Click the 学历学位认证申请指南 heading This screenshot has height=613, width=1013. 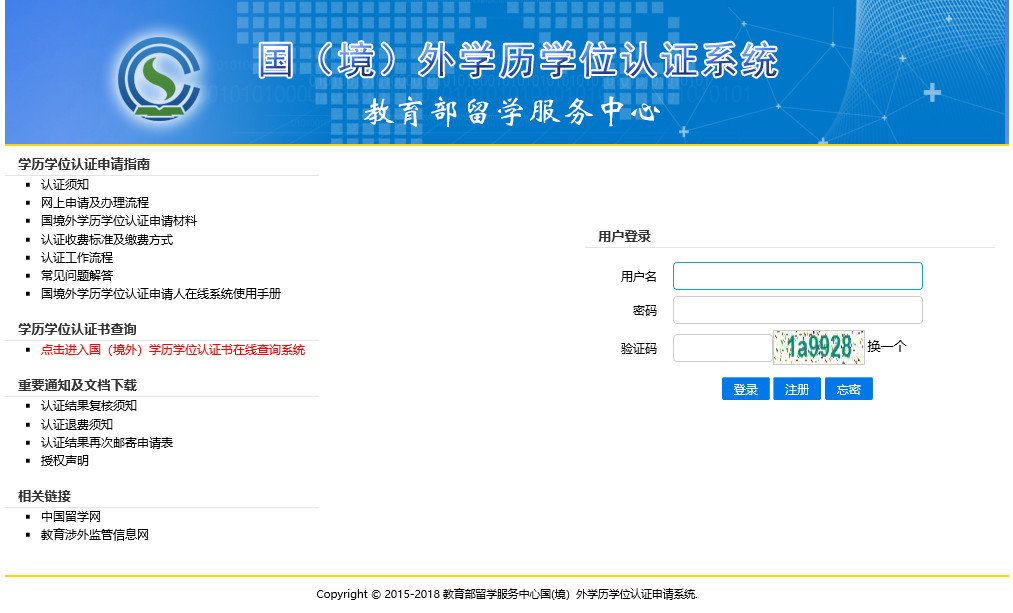click(x=84, y=165)
